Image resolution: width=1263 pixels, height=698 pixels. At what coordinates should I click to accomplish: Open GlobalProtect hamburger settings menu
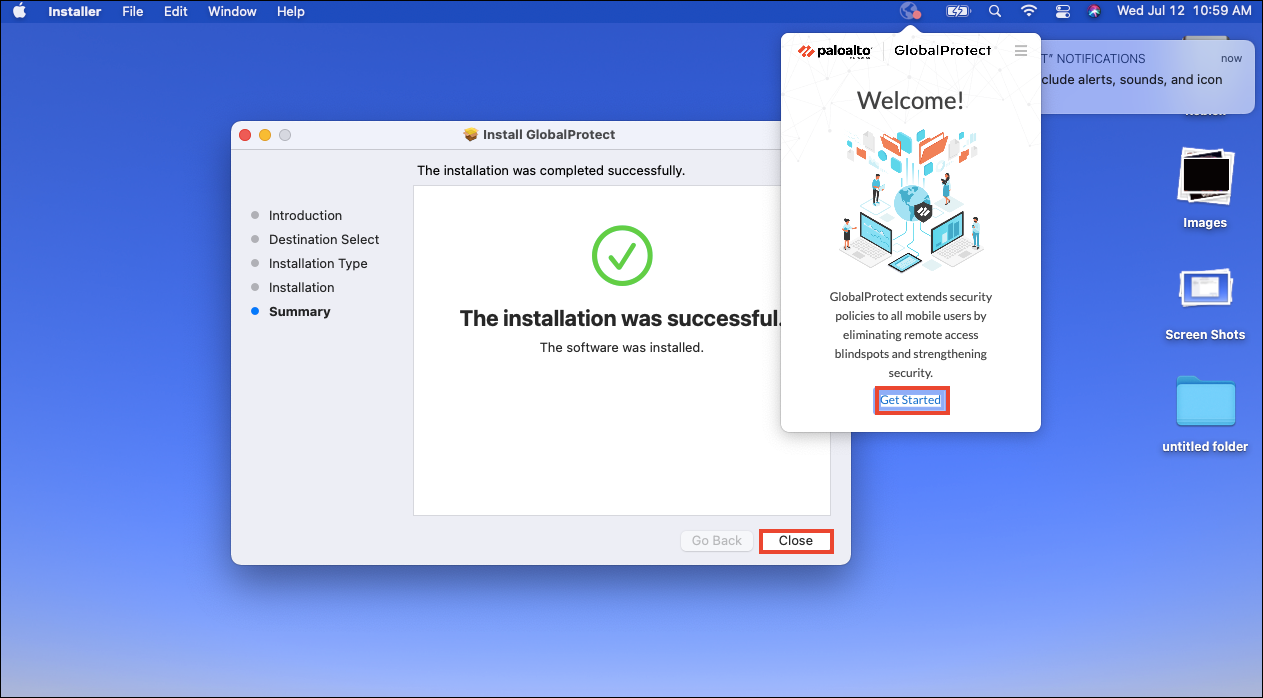click(x=1020, y=50)
